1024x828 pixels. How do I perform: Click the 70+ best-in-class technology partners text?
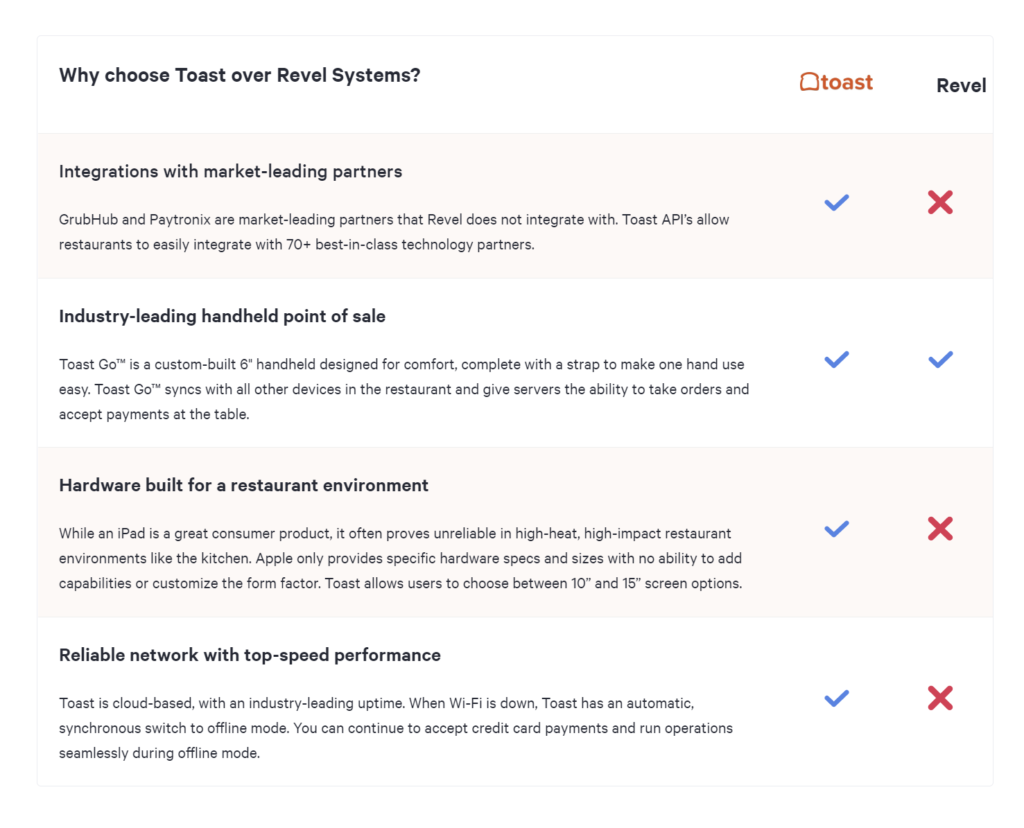tap(410, 245)
